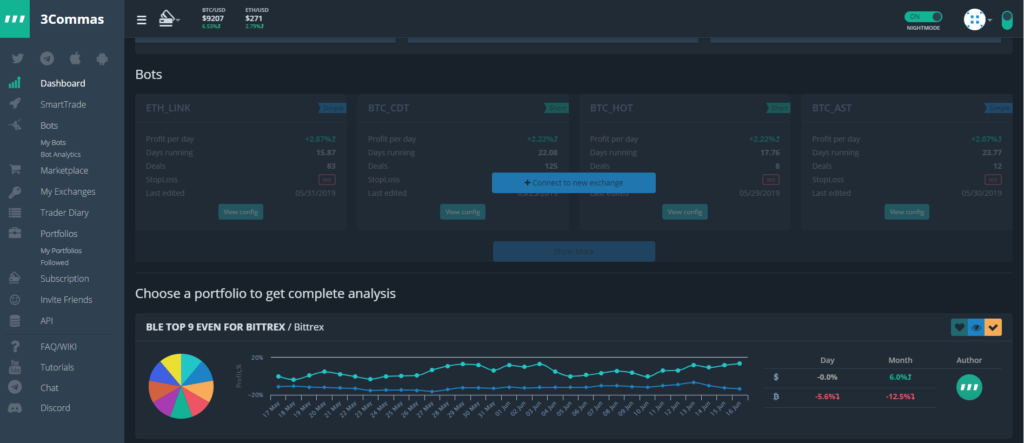
Task: Follow portfolio with the eye icon
Action: [x=976, y=327]
